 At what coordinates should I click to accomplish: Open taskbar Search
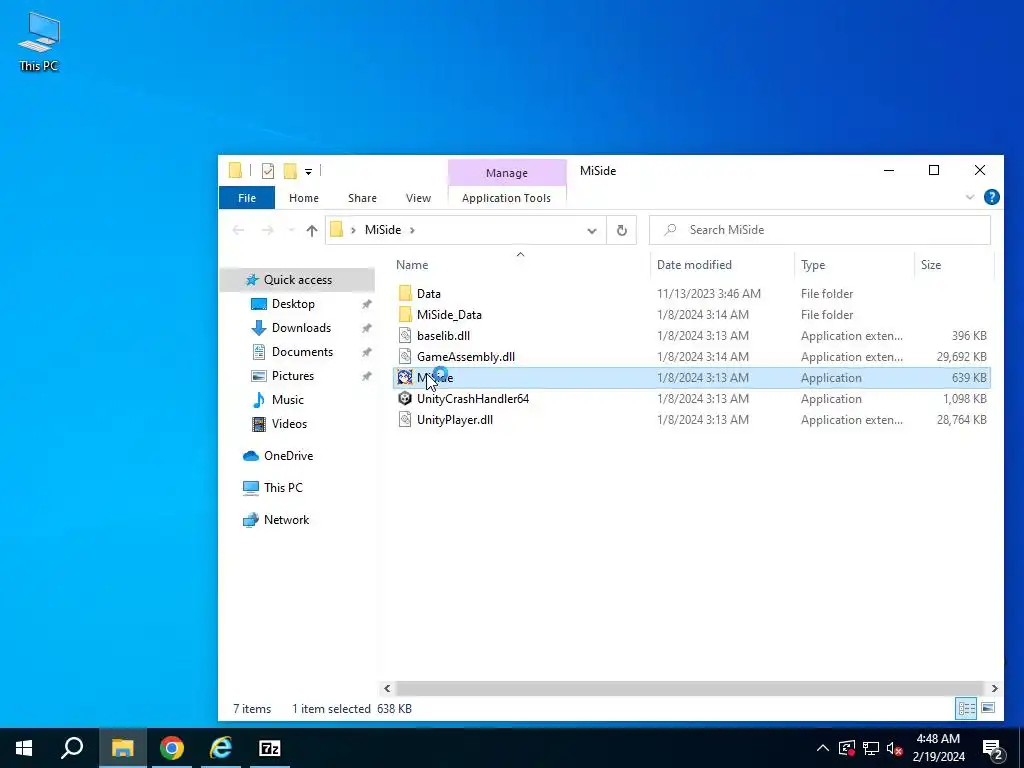click(x=72, y=748)
